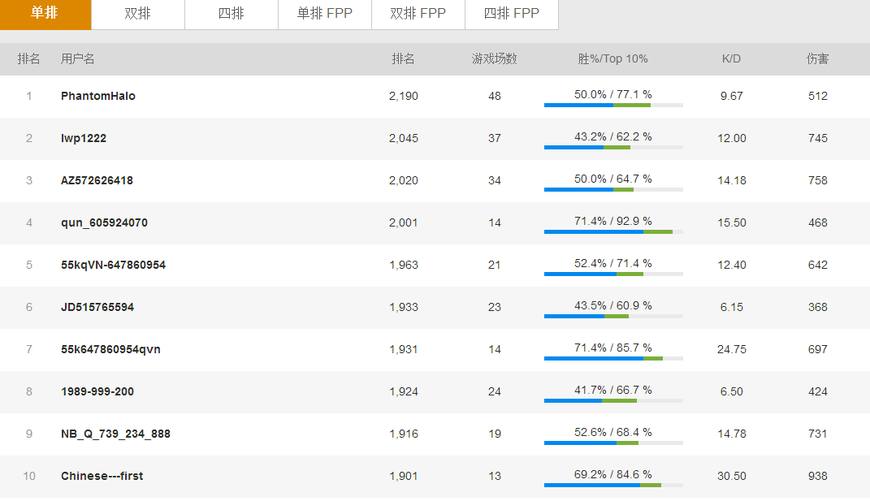870x501 pixels.
Task: Sort by the 伤害 column header
Action: coord(818,59)
